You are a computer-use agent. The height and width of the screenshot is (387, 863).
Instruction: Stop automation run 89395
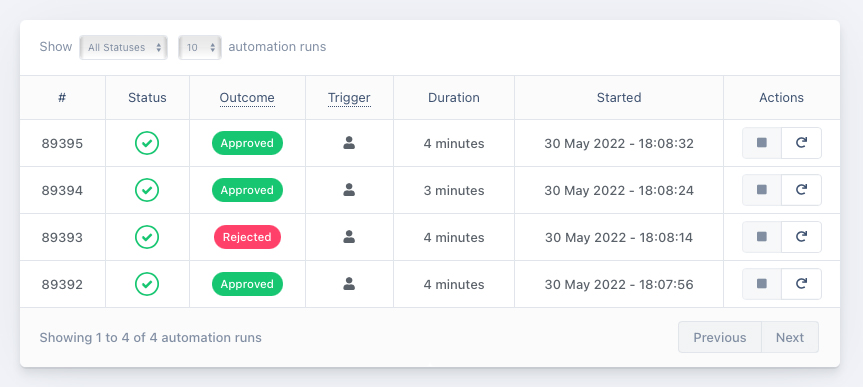[x=762, y=143]
